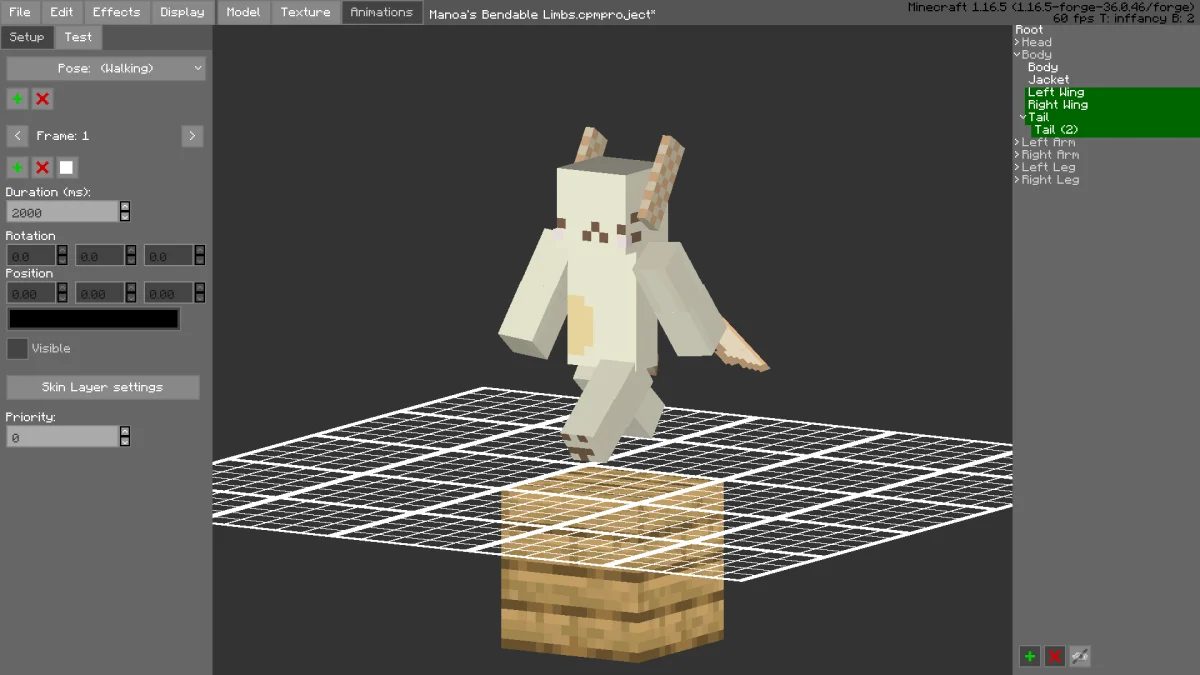Delete current frame with red X below Frame: 1
Image resolution: width=1200 pixels, height=675 pixels.
pyautogui.click(x=42, y=167)
